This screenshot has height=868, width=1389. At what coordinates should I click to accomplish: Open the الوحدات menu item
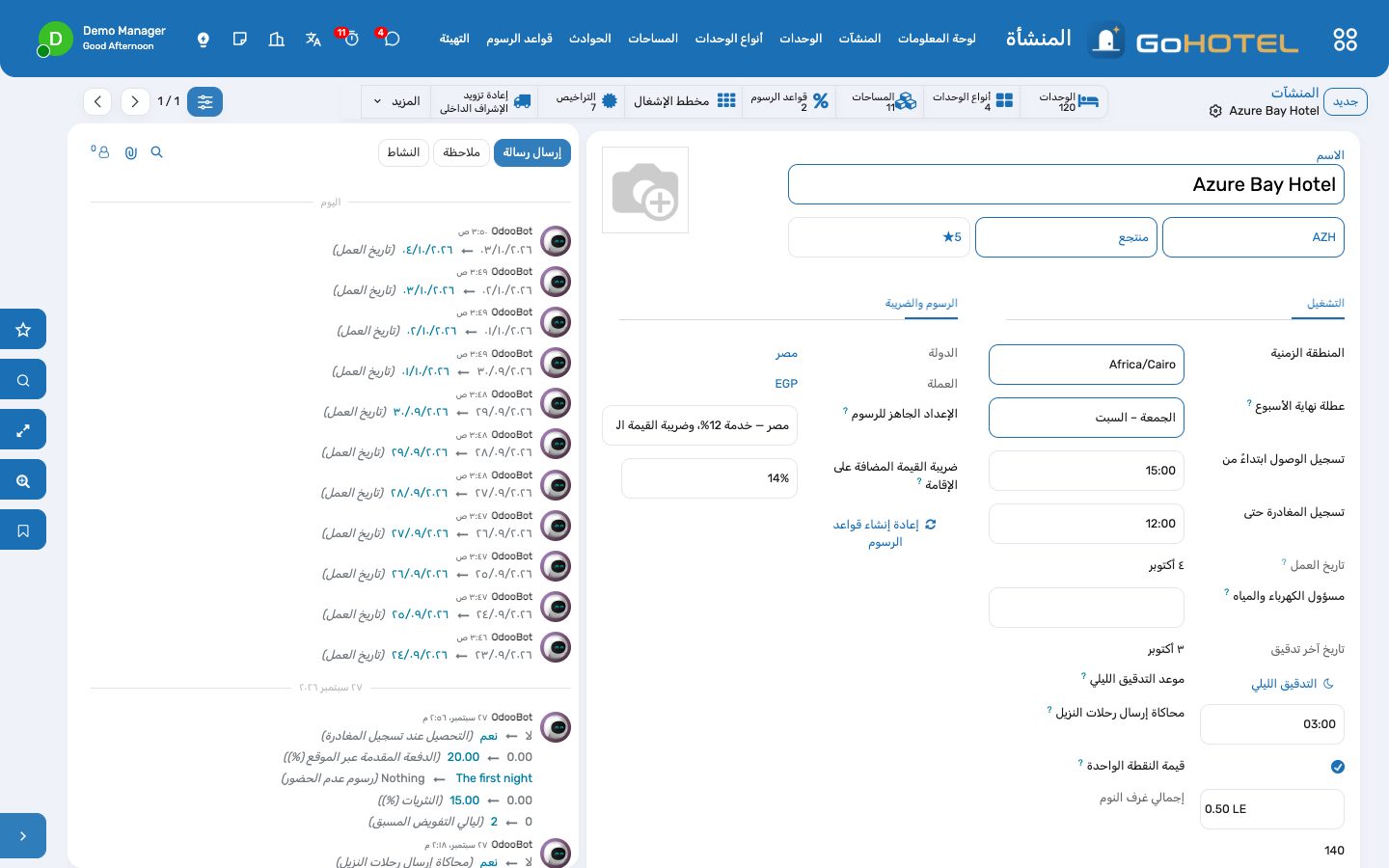coord(801,39)
